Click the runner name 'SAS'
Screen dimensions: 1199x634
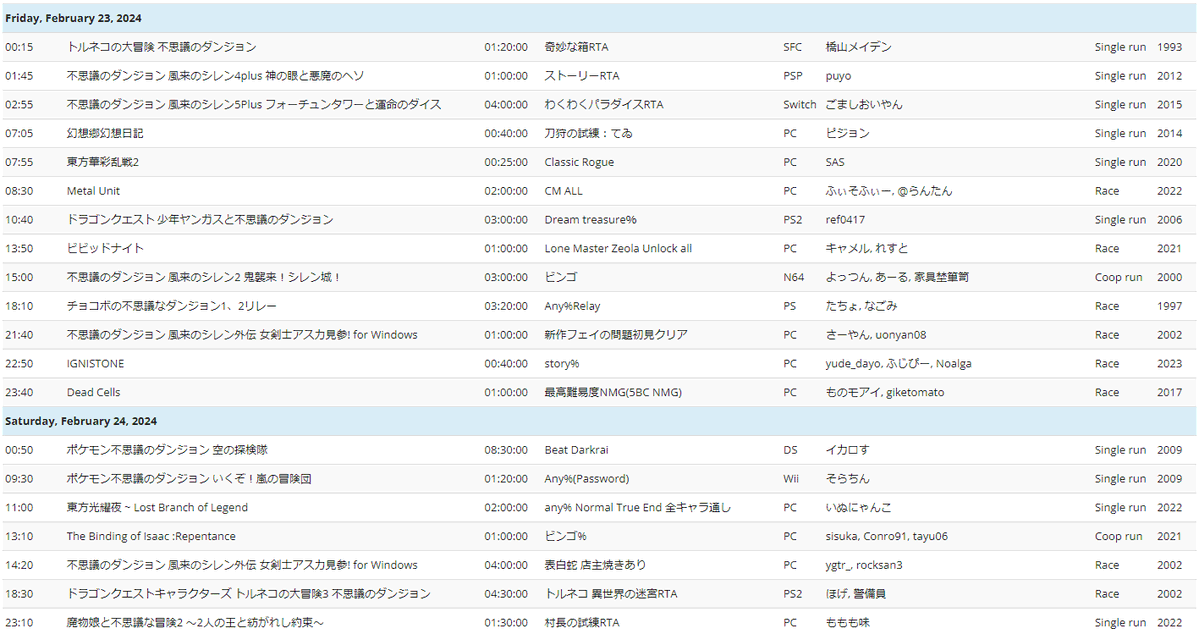835,162
